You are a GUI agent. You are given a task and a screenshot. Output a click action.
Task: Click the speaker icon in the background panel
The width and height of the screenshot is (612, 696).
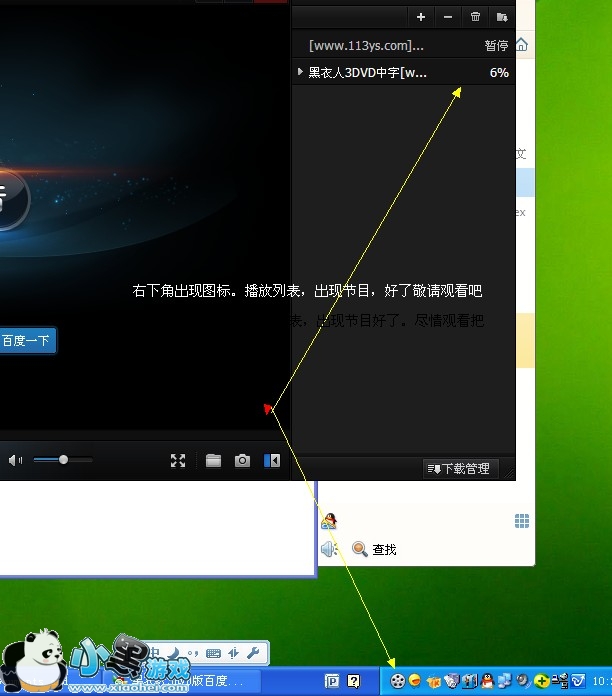point(329,549)
